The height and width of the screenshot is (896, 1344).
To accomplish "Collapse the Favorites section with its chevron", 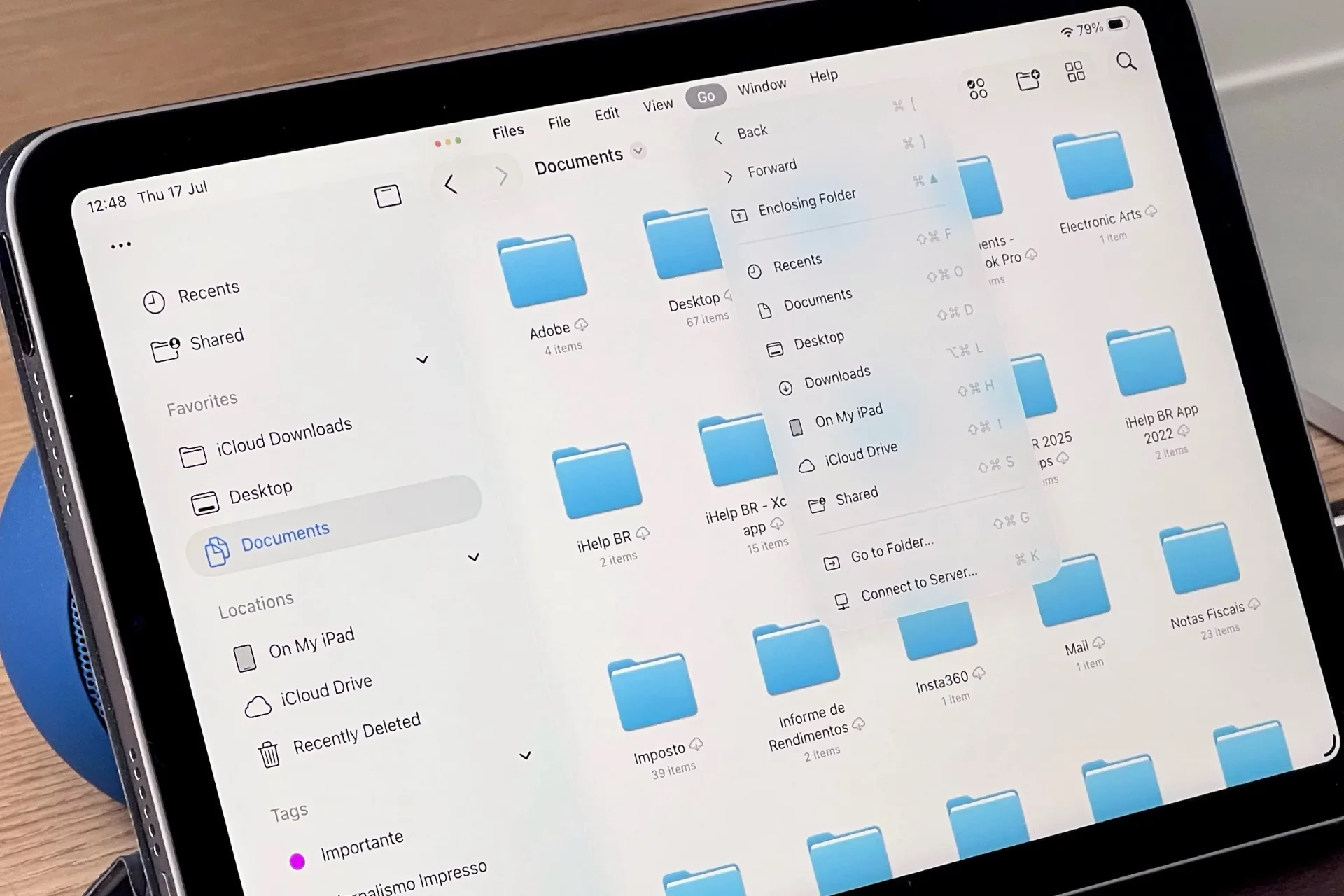I will pyautogui.click(x=423, y=360).
